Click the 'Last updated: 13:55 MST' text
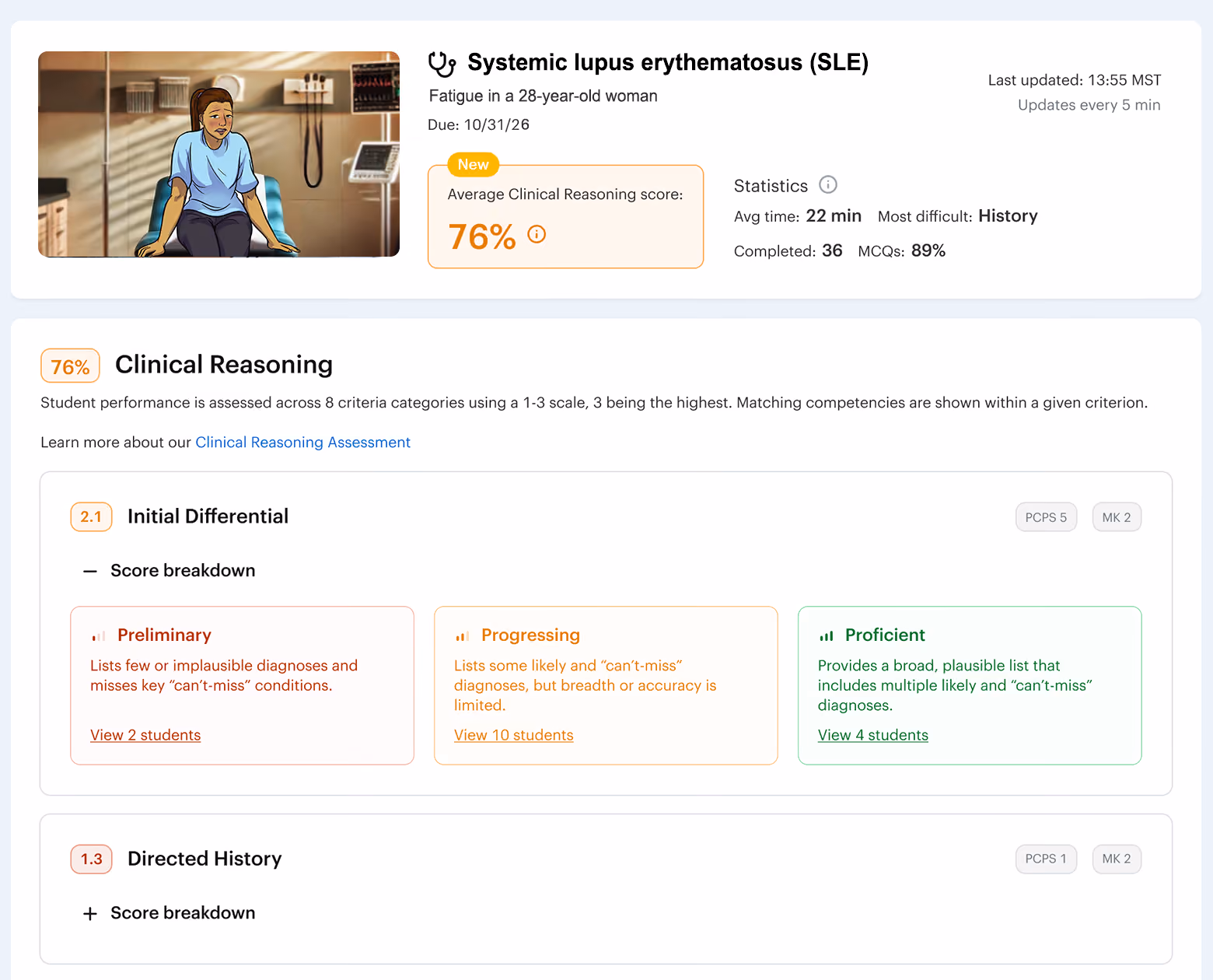Image resolution: width=1213 pixels, height=980 pixels. (1075, 80)
